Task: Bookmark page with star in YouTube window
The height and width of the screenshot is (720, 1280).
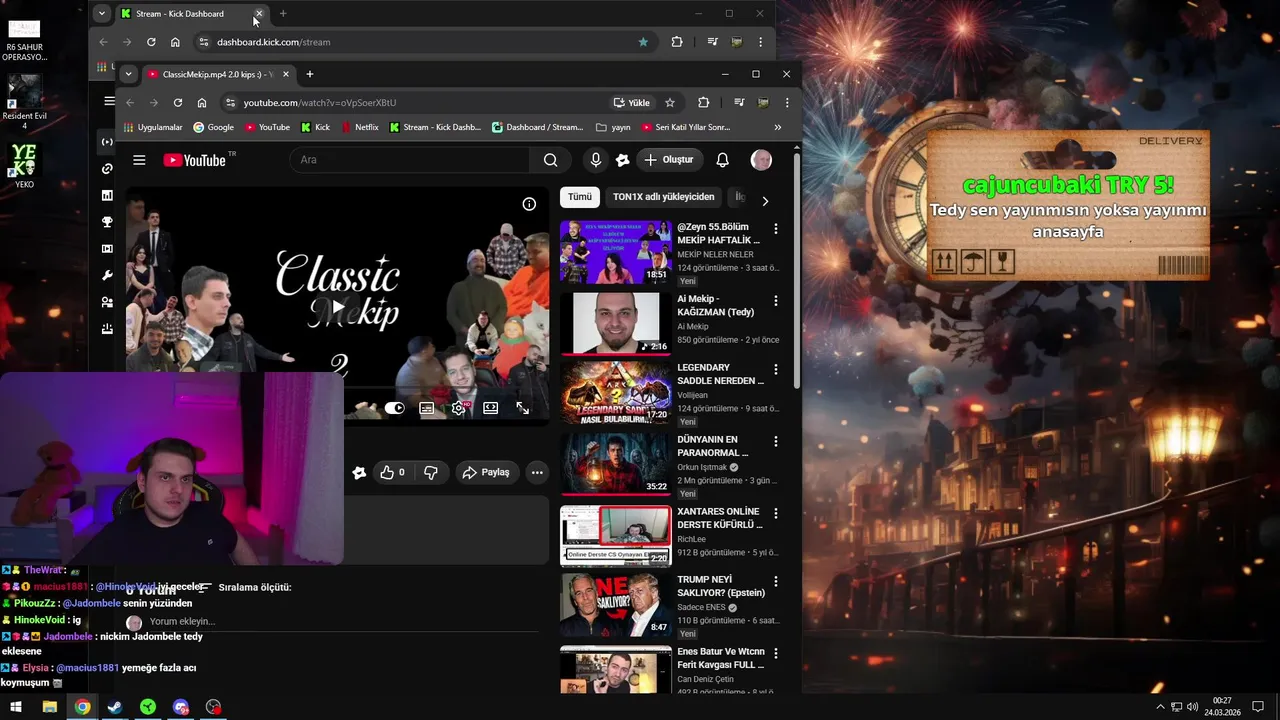Action: (x=670, y=102)
